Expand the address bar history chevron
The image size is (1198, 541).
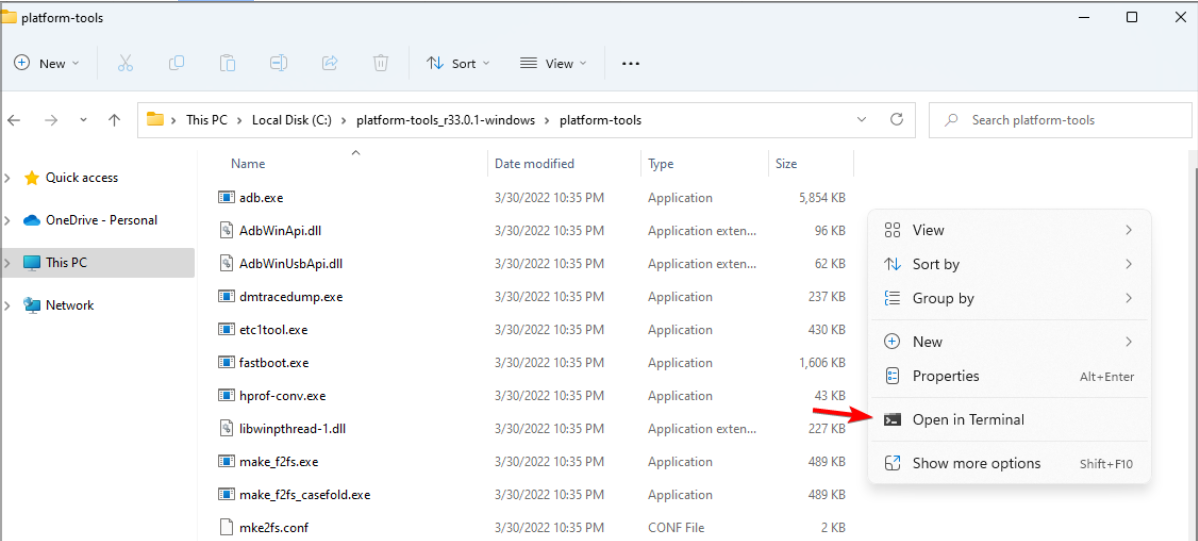click(862, 120)
